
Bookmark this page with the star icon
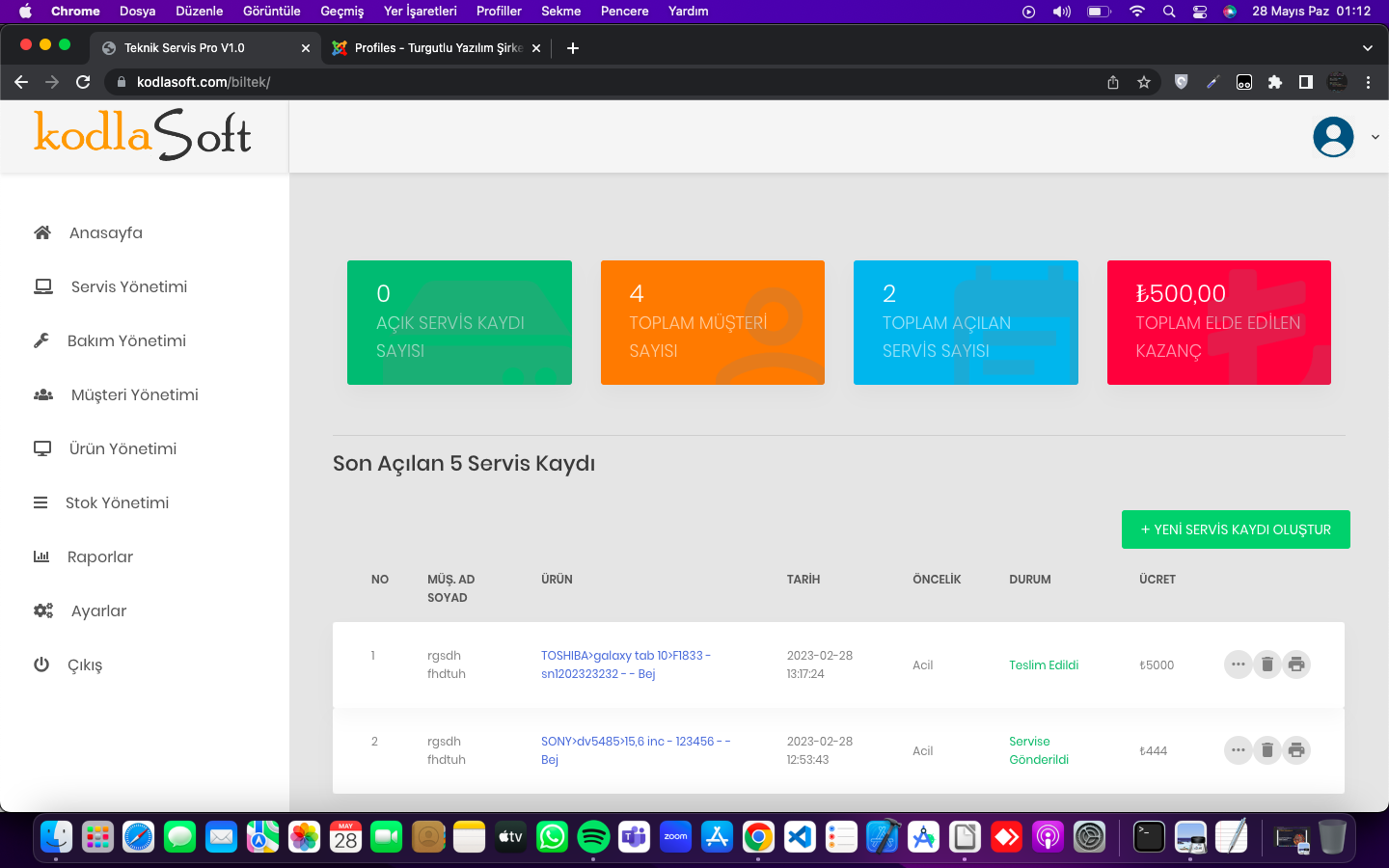coord(1144,82)
